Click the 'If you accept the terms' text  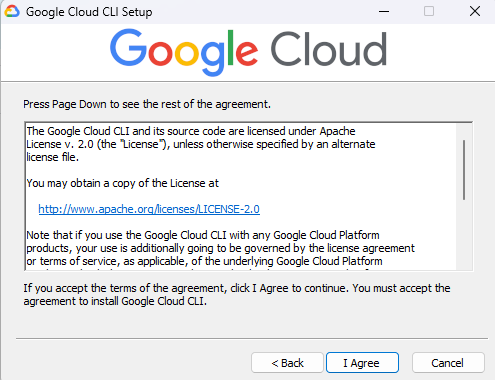coord(237,295)
